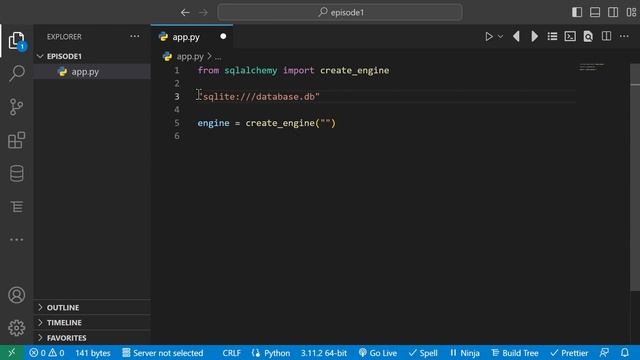Click the breadcrumb ellipsis after app.py
Screen dimensions: 640x360
click(x=218, y=56)
